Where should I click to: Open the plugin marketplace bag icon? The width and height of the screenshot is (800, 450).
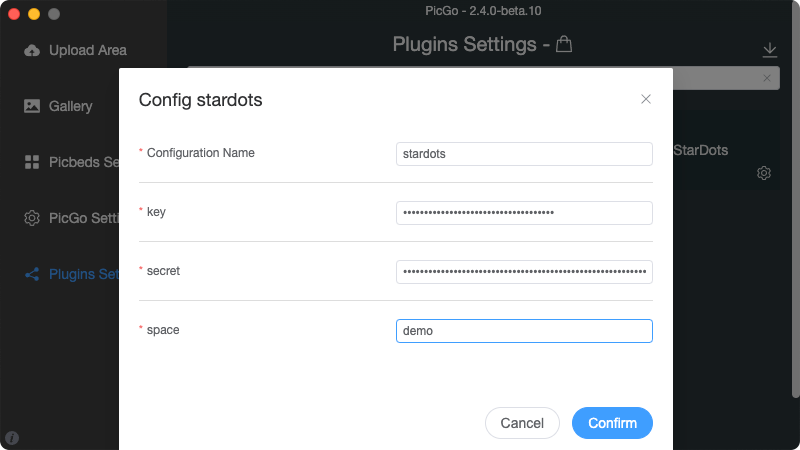pyautogui.click(x=564, y=44)
